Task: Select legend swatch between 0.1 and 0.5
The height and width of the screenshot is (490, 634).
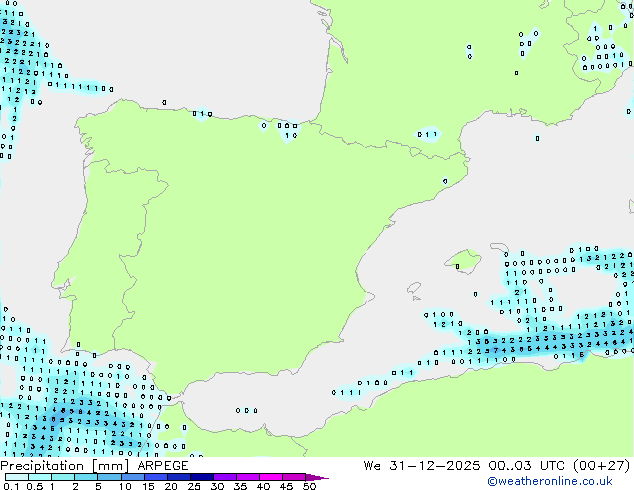Action: pos(17,477)
